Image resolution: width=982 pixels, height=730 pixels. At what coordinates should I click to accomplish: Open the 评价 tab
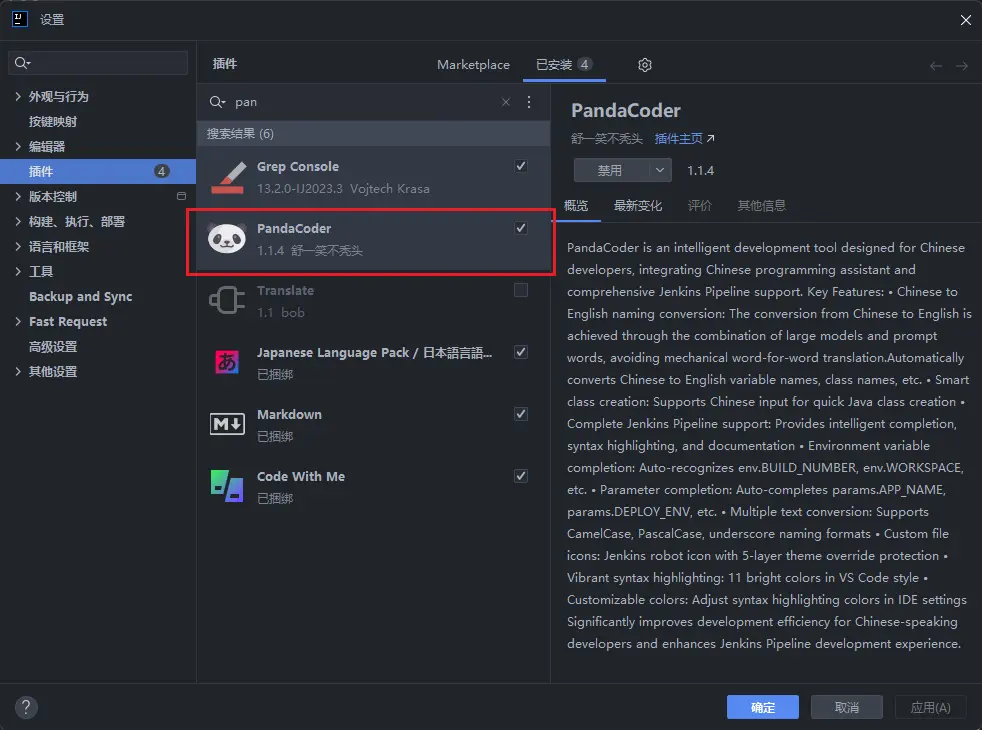[x=700, y=205]
